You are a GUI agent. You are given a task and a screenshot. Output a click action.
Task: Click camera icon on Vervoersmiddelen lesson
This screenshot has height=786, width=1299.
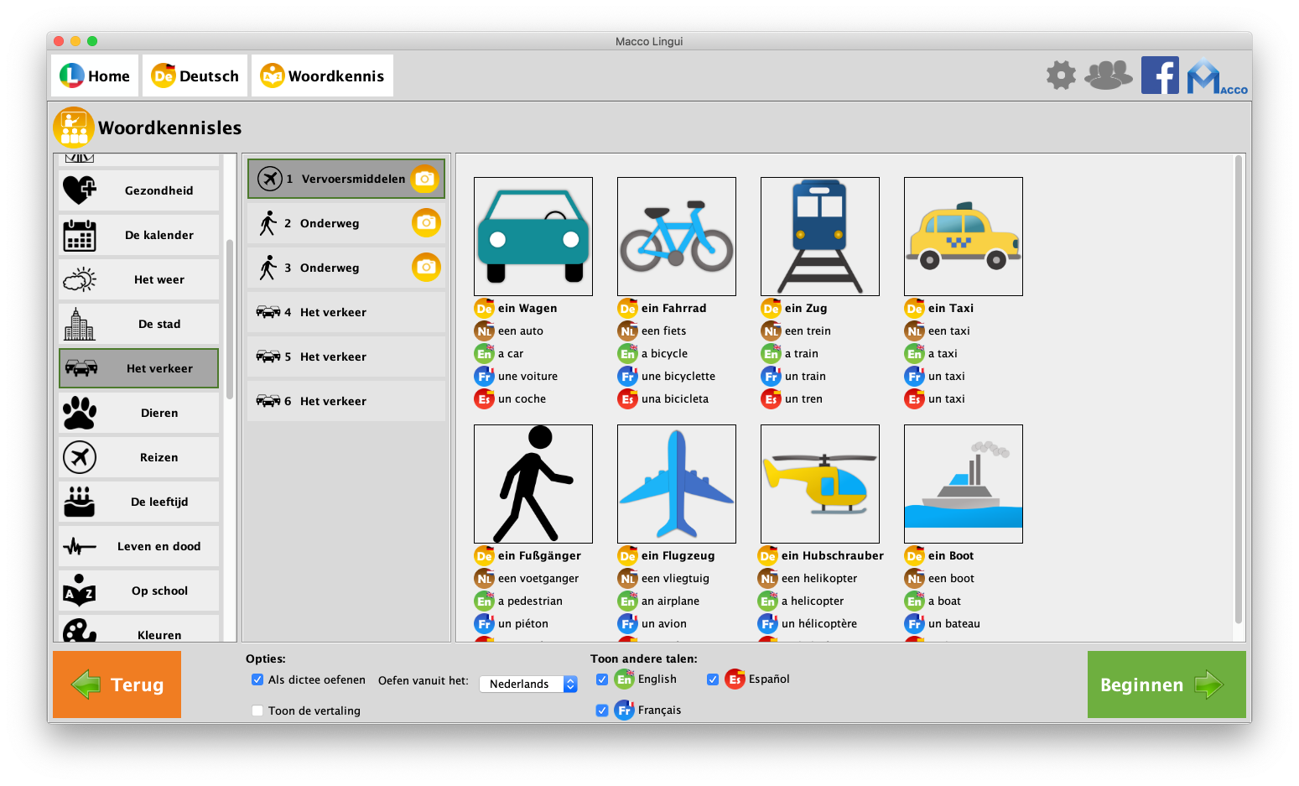[x=425, y=179]
